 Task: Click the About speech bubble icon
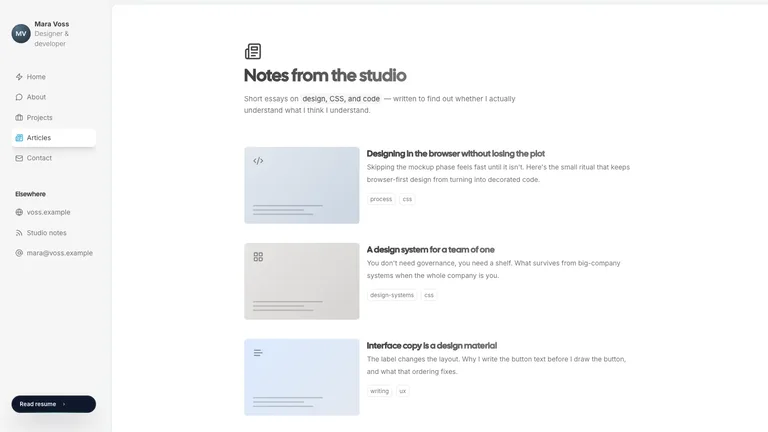coord(19,97)
